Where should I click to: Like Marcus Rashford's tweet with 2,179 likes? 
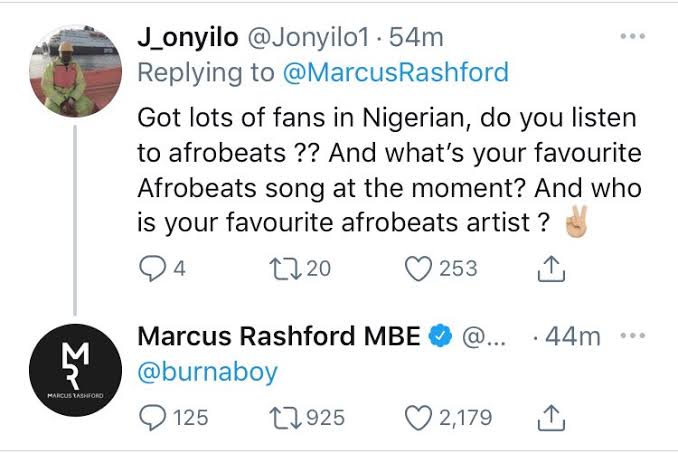[x=421, y=416]
